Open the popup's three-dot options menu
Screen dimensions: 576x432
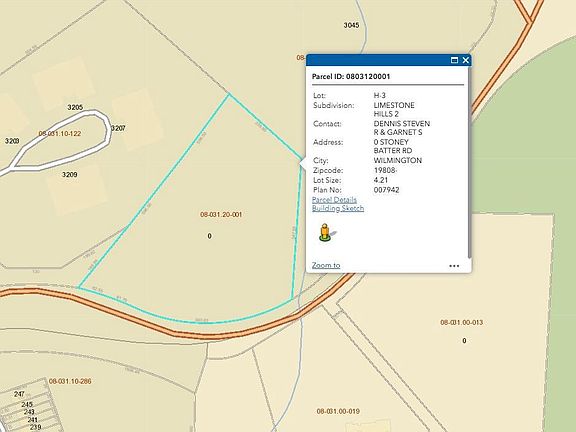click(x=454, y=266)
